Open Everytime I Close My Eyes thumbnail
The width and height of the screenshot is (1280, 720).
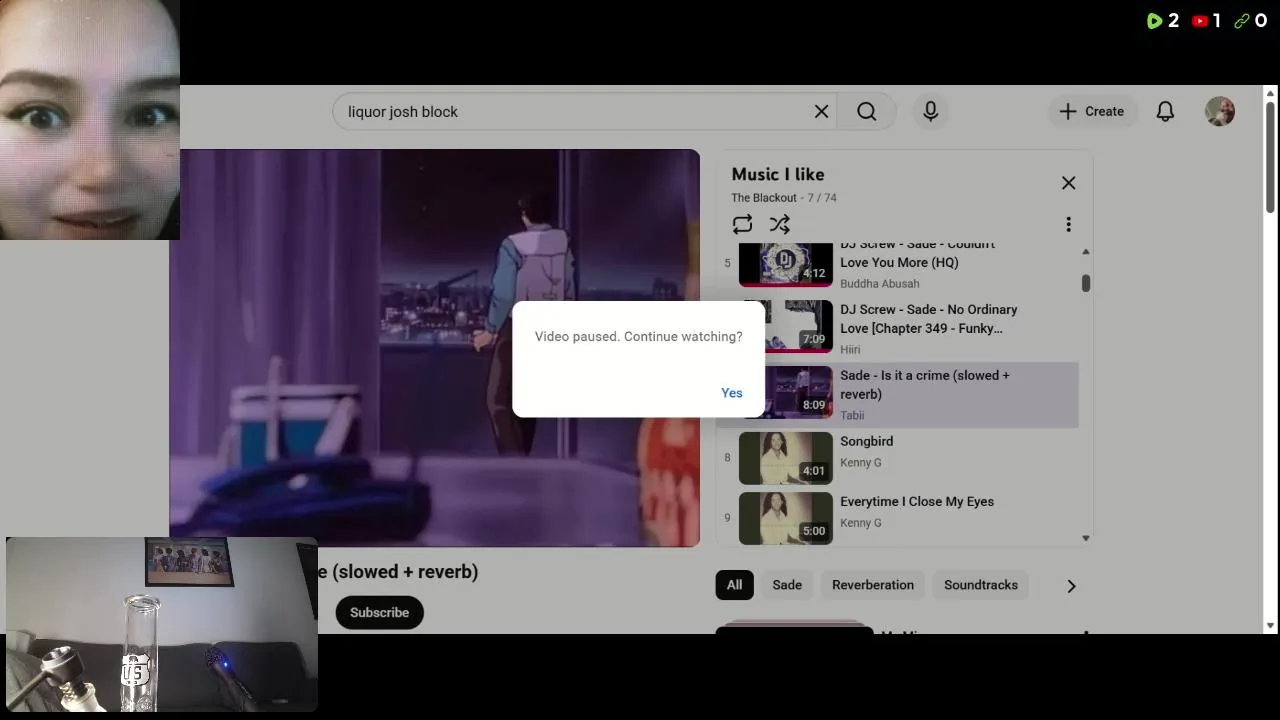[786, 518]
